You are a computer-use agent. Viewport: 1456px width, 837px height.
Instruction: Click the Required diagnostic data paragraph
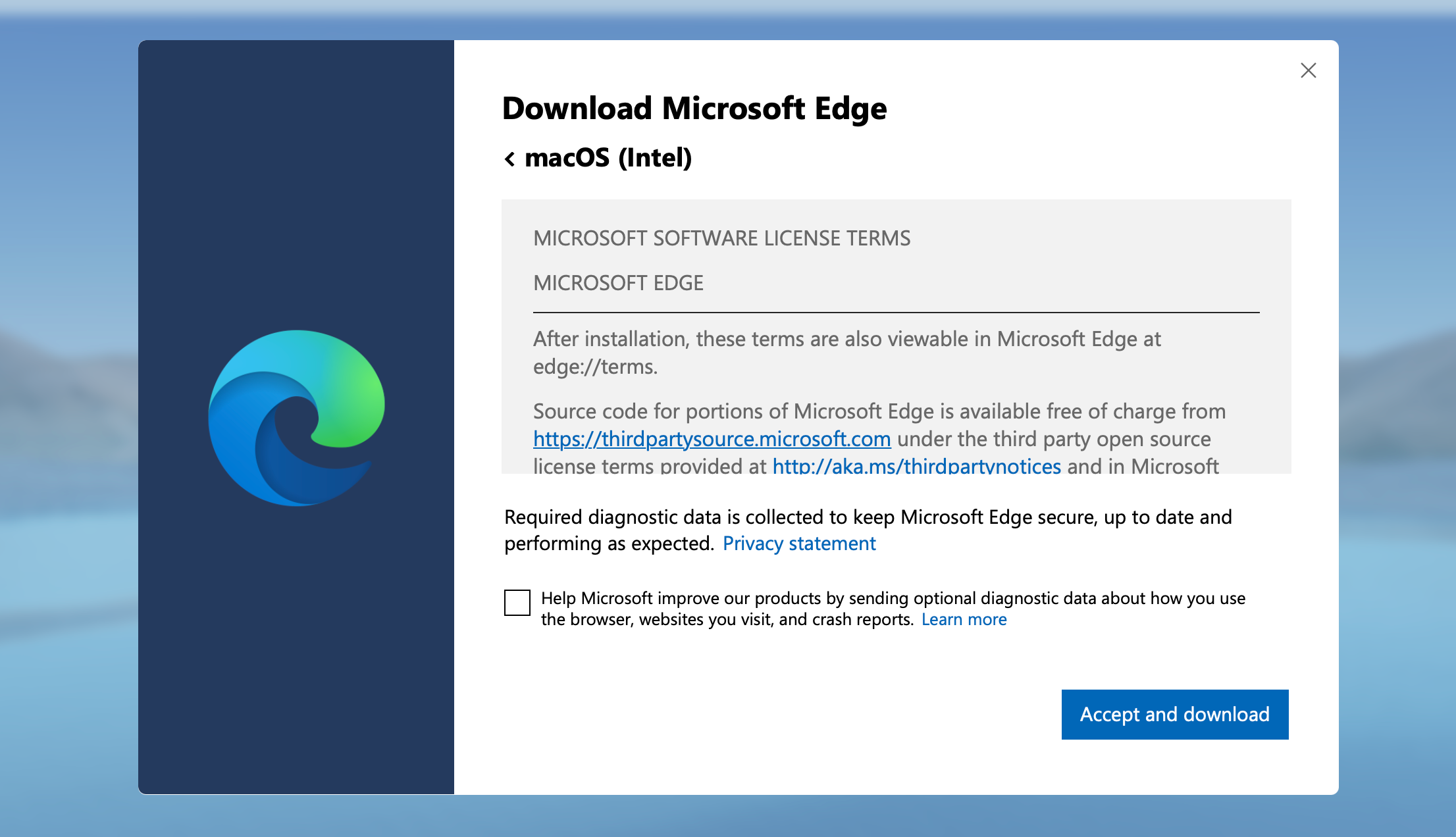point(868,517)
